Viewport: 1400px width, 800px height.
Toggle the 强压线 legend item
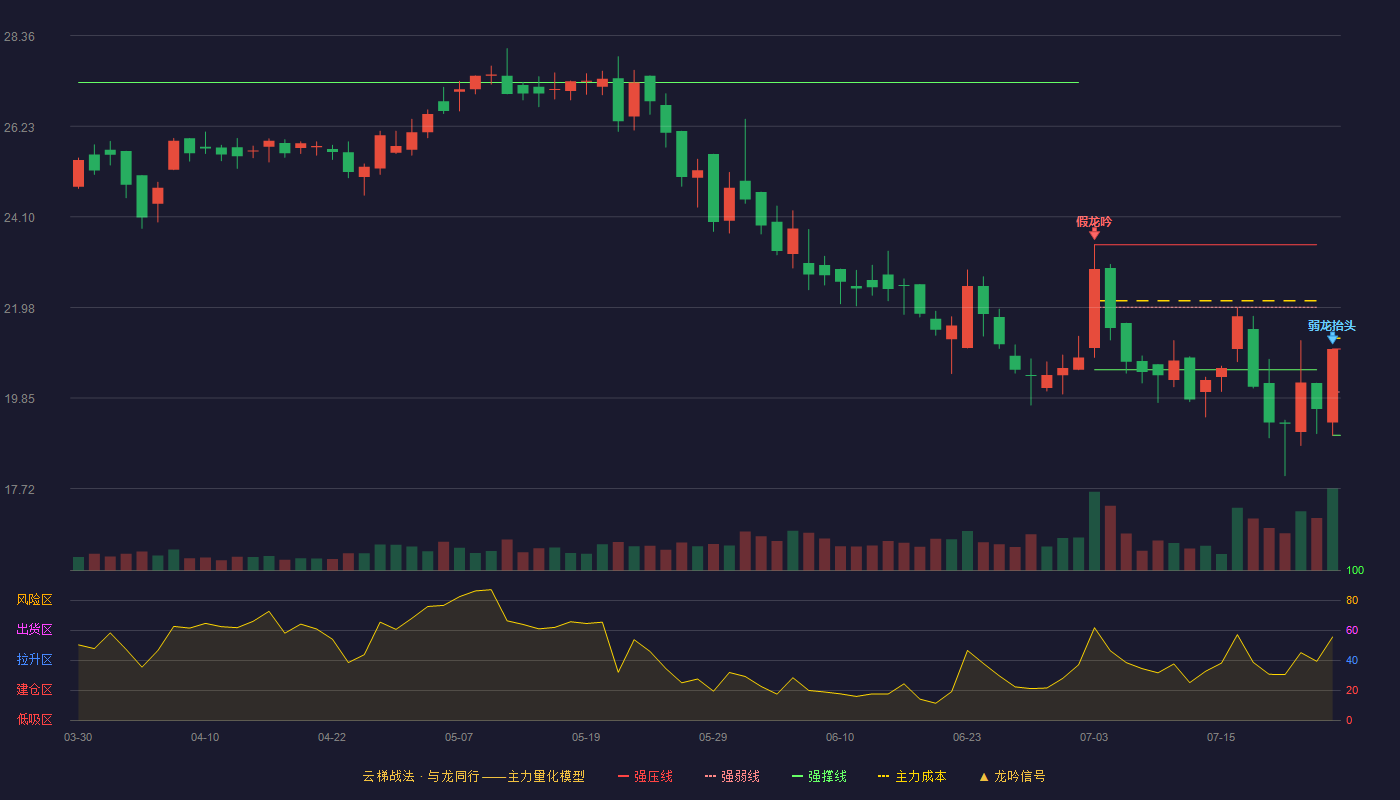(x=645, y=776)
